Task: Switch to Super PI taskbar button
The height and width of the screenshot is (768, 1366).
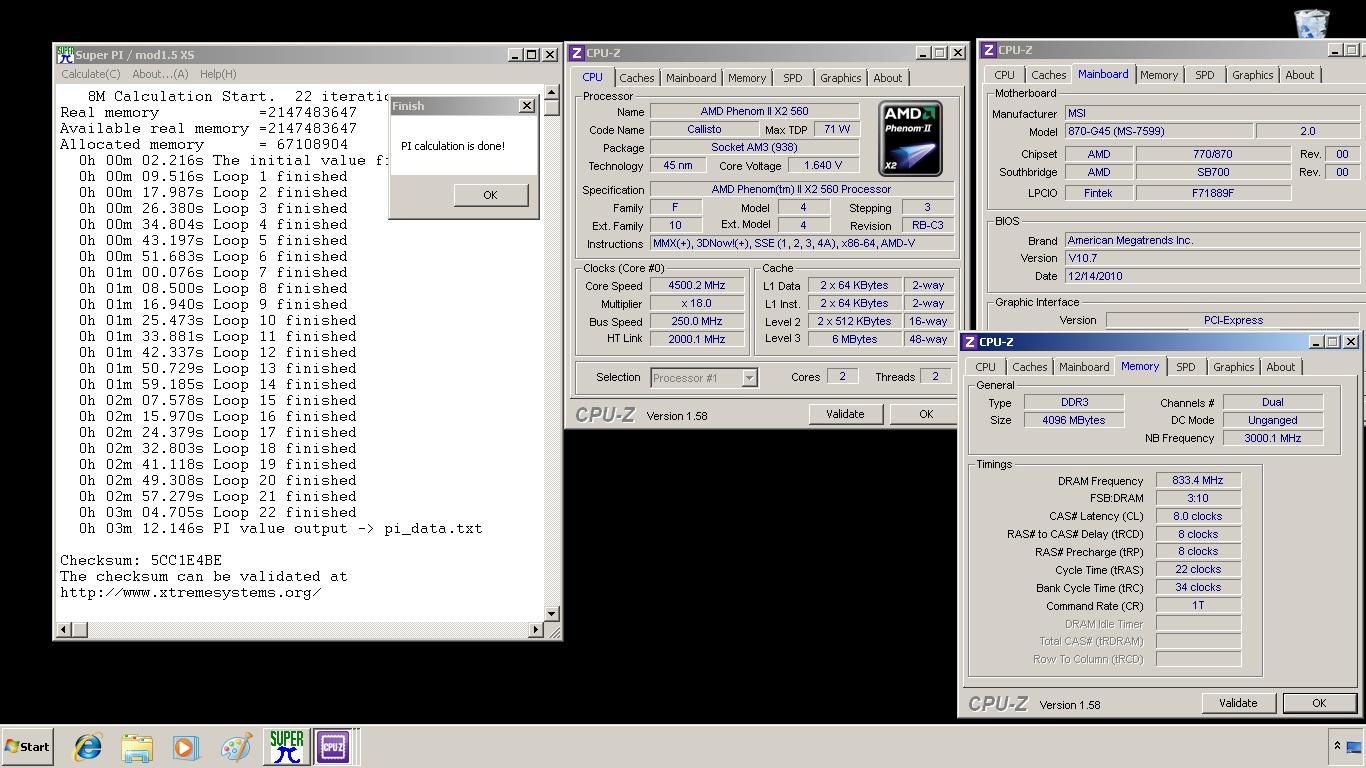Action: pos(286,747)
